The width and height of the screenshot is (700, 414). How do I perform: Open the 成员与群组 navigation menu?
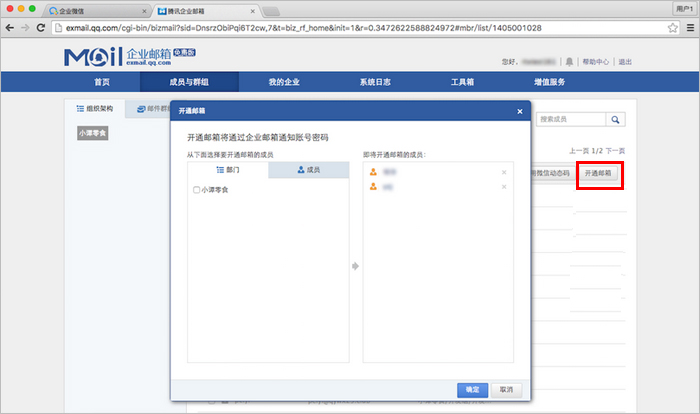pyautogui.click(x=189, y=82)
